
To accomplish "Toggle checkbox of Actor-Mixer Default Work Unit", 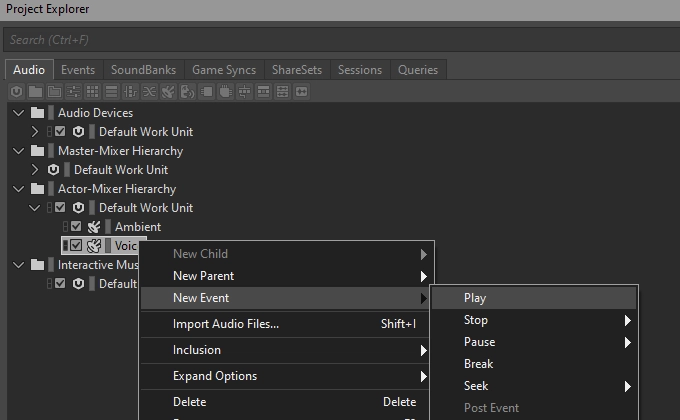I will tap(60, 207).
